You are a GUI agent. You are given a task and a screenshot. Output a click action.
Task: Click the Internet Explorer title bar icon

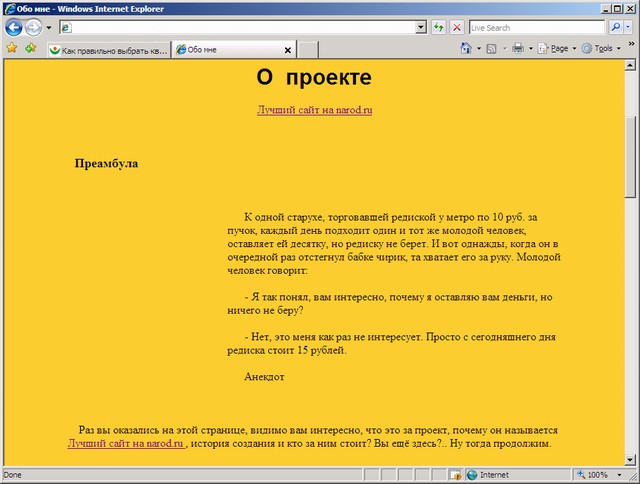[9, 9]
